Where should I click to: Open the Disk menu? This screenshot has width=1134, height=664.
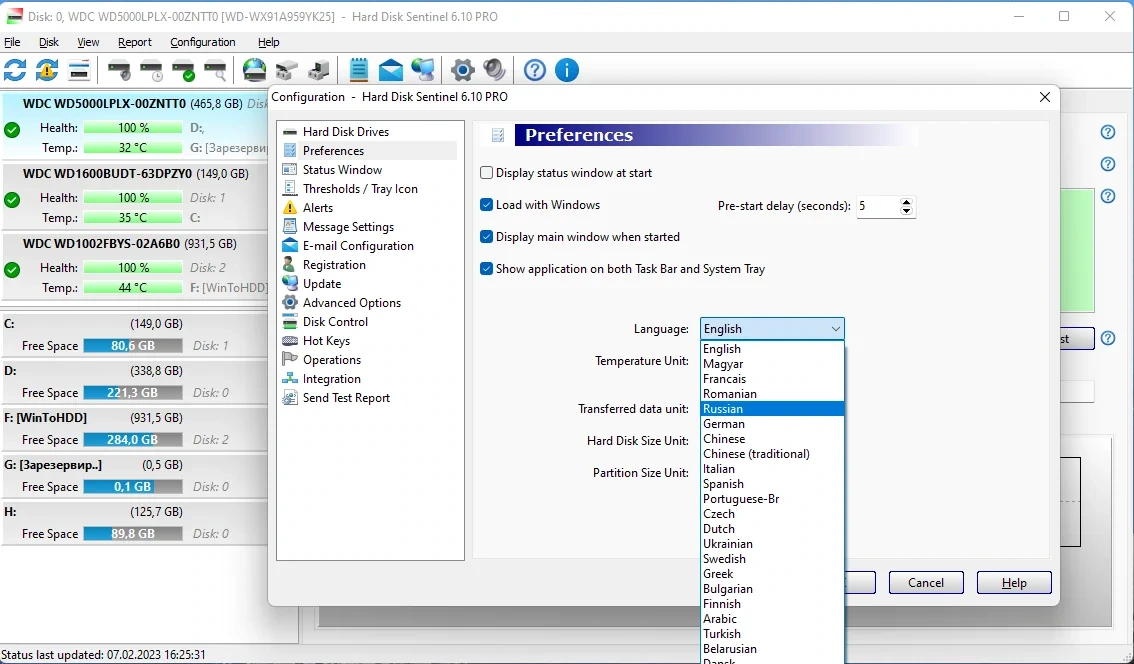point(48,42)
